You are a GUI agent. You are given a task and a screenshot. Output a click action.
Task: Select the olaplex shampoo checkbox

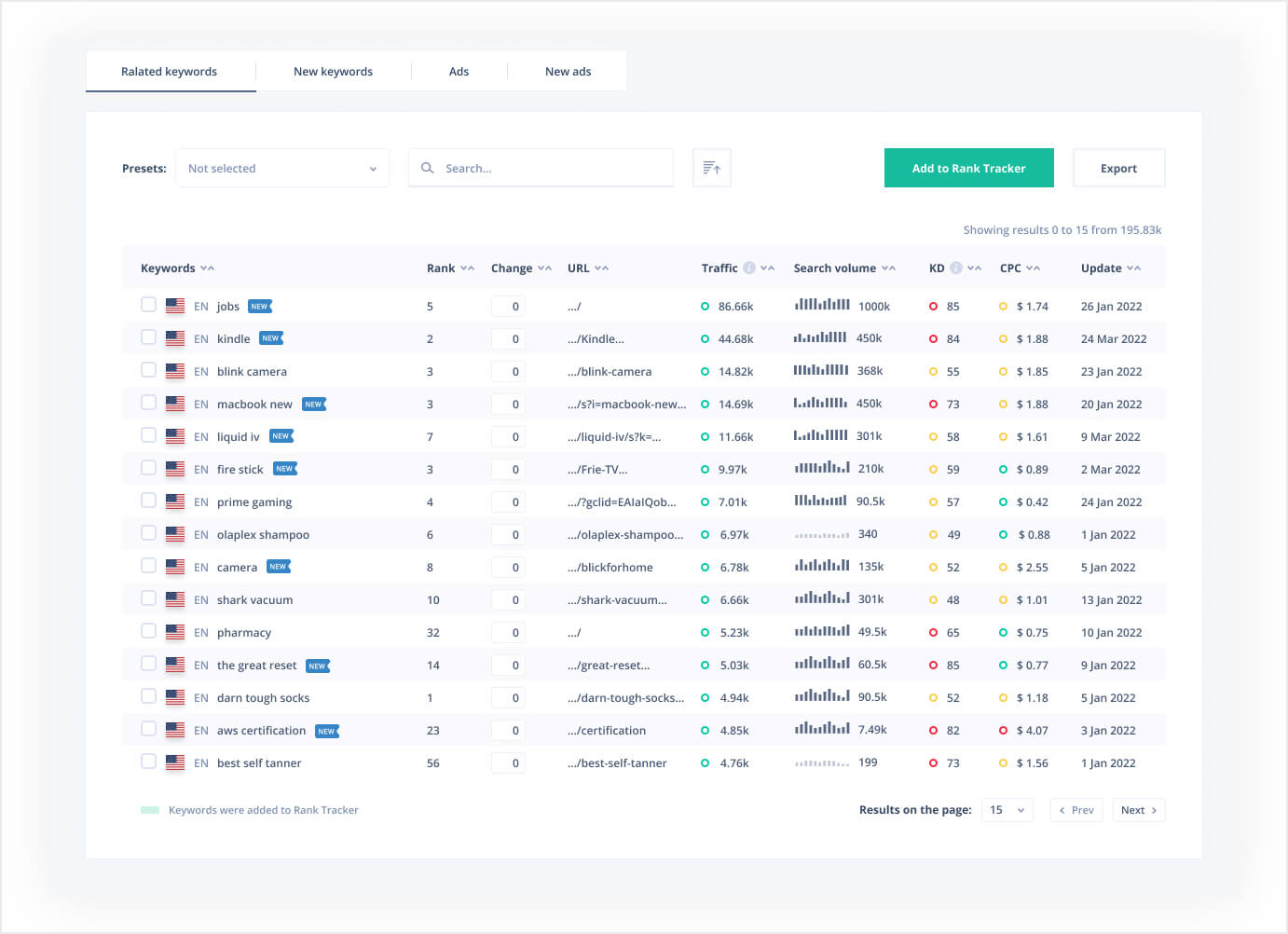pyautogui.click(x=148, y=533)
